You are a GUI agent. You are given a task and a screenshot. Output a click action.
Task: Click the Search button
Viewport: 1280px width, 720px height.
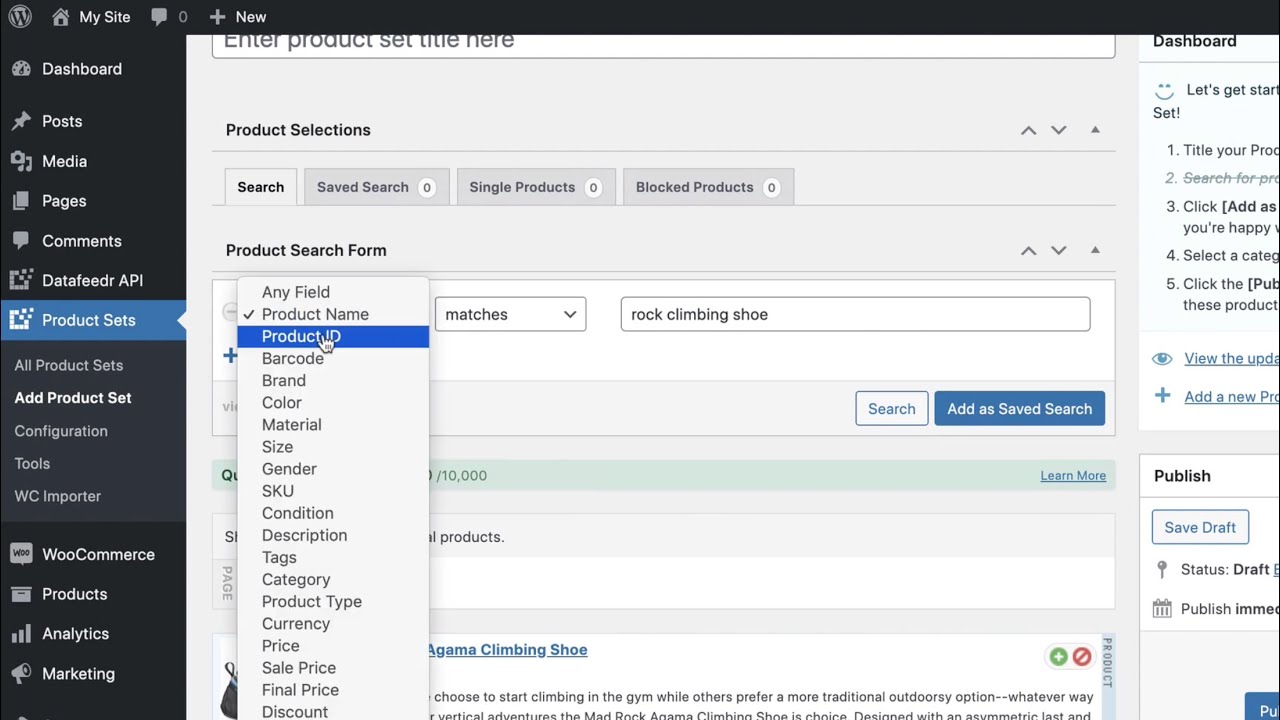point(891,408)
